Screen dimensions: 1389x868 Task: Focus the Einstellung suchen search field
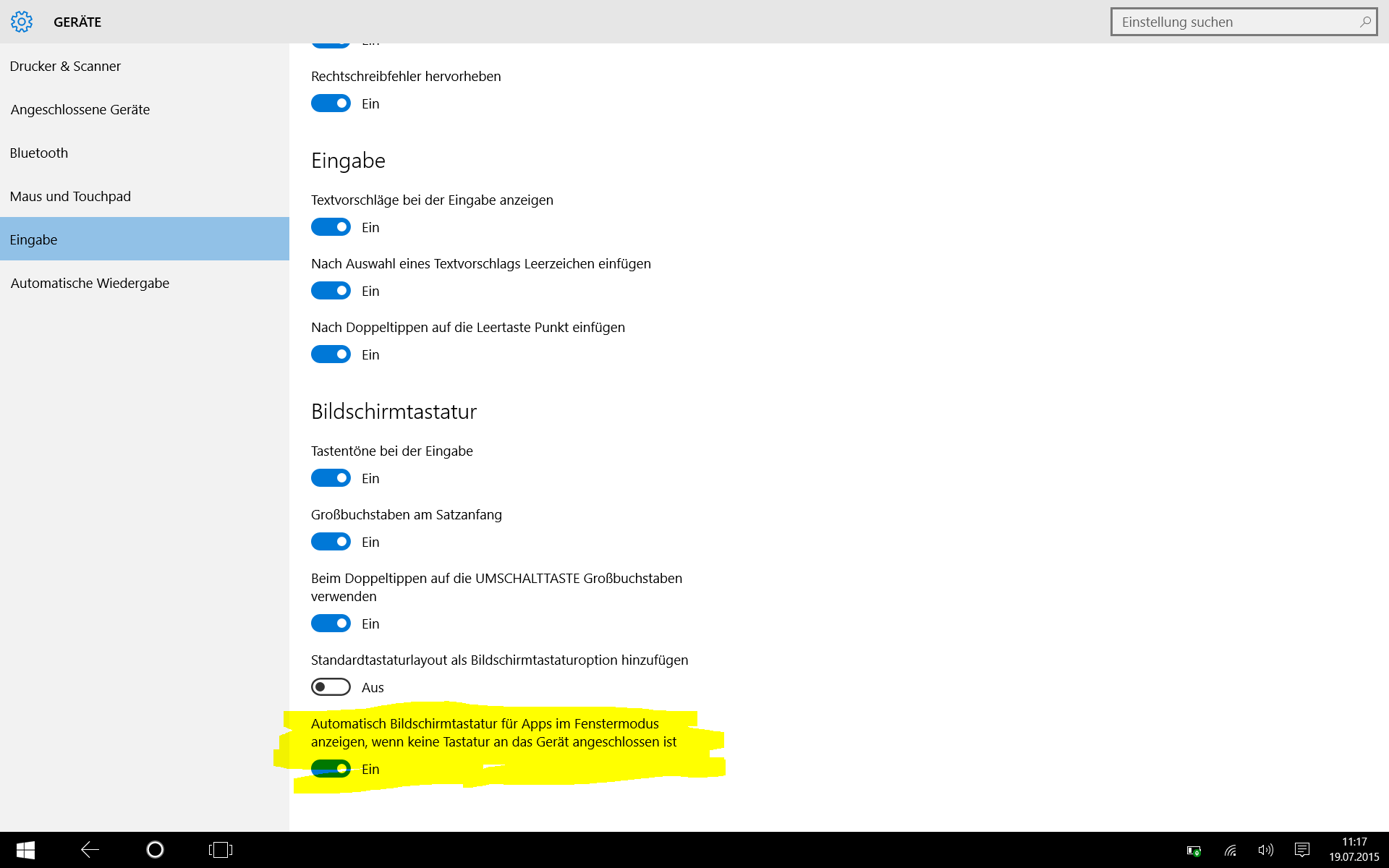point(1233,22)
